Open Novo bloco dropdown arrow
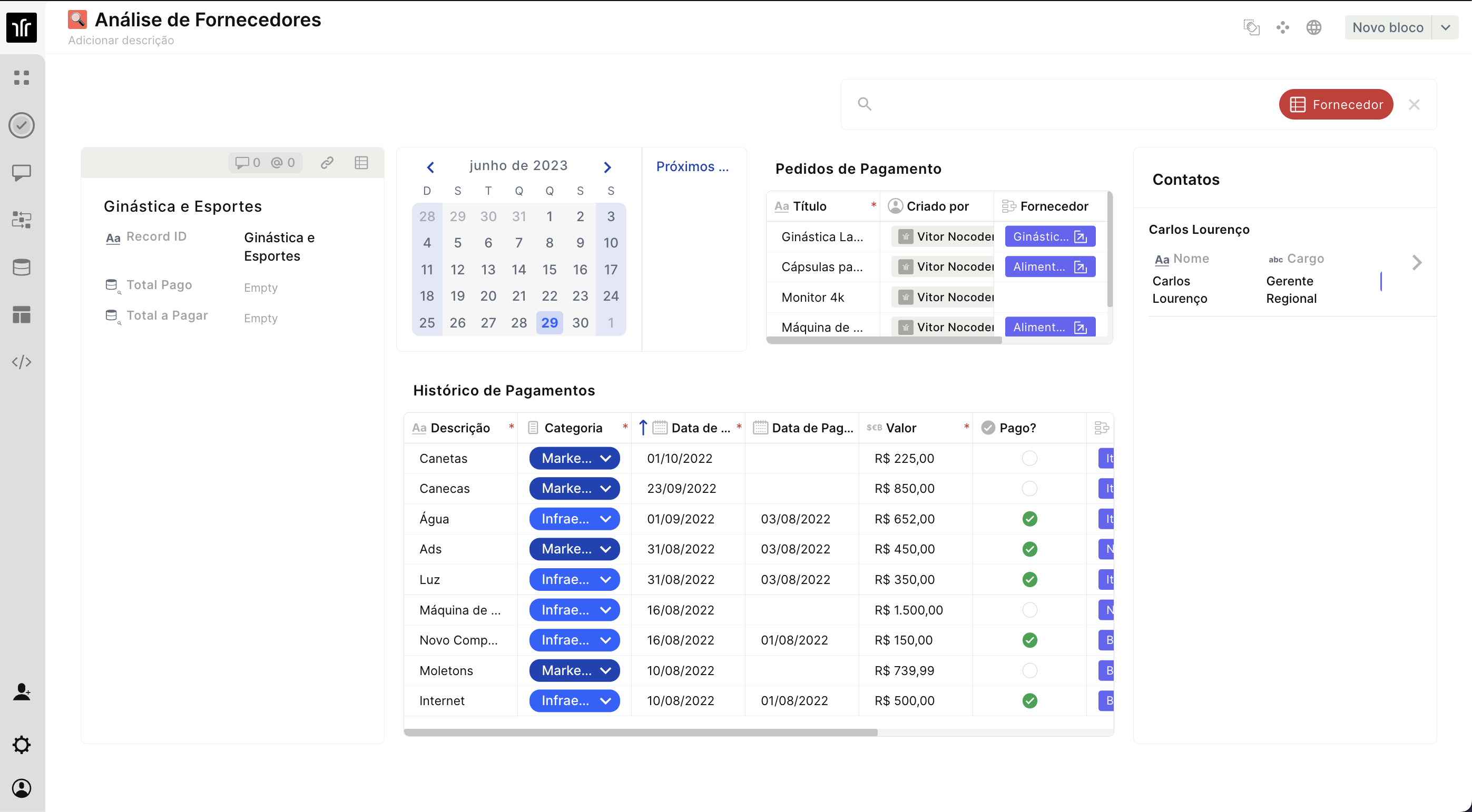Image resolution: width=1472 pixels, height=812 pixels. click(1446, 27)
